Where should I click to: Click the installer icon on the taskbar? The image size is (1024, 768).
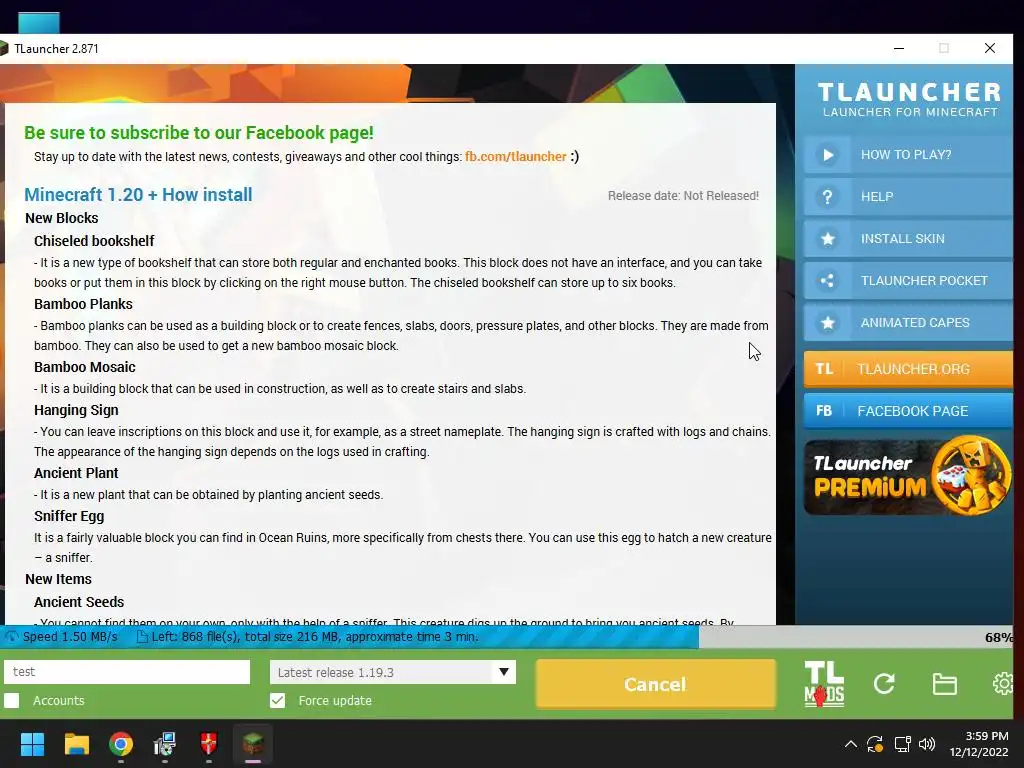(x=165, y=744)
